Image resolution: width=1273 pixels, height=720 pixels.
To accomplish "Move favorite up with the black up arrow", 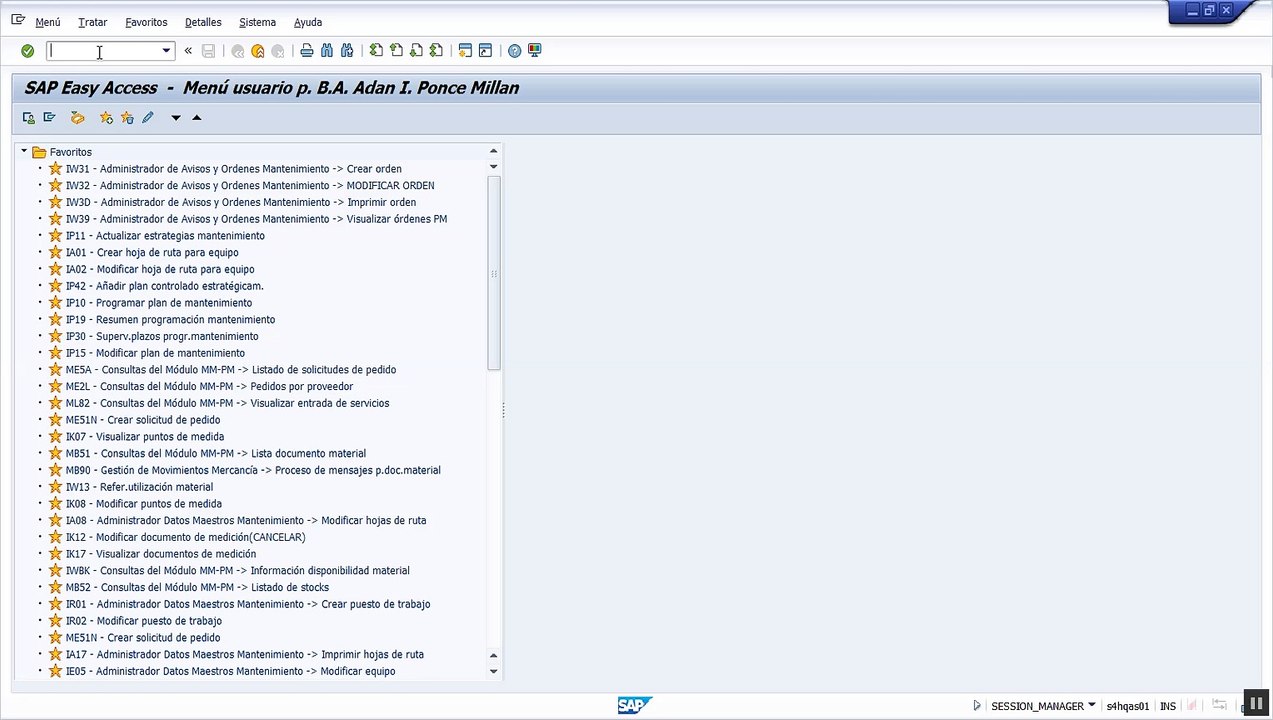I will click(197, 118).
